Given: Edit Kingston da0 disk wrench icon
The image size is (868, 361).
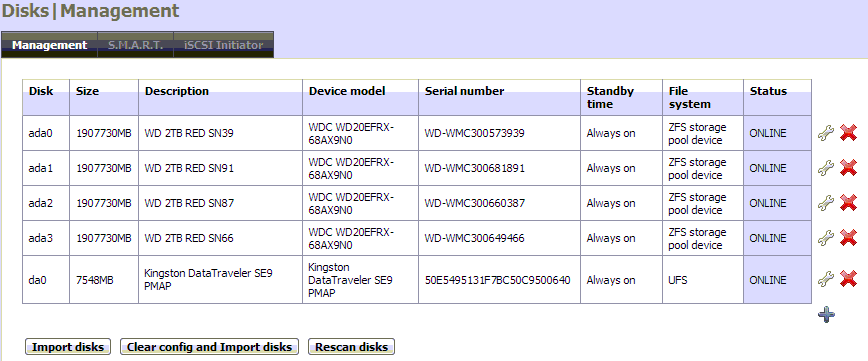Looking at the screenshot, I should click(825, 279).
